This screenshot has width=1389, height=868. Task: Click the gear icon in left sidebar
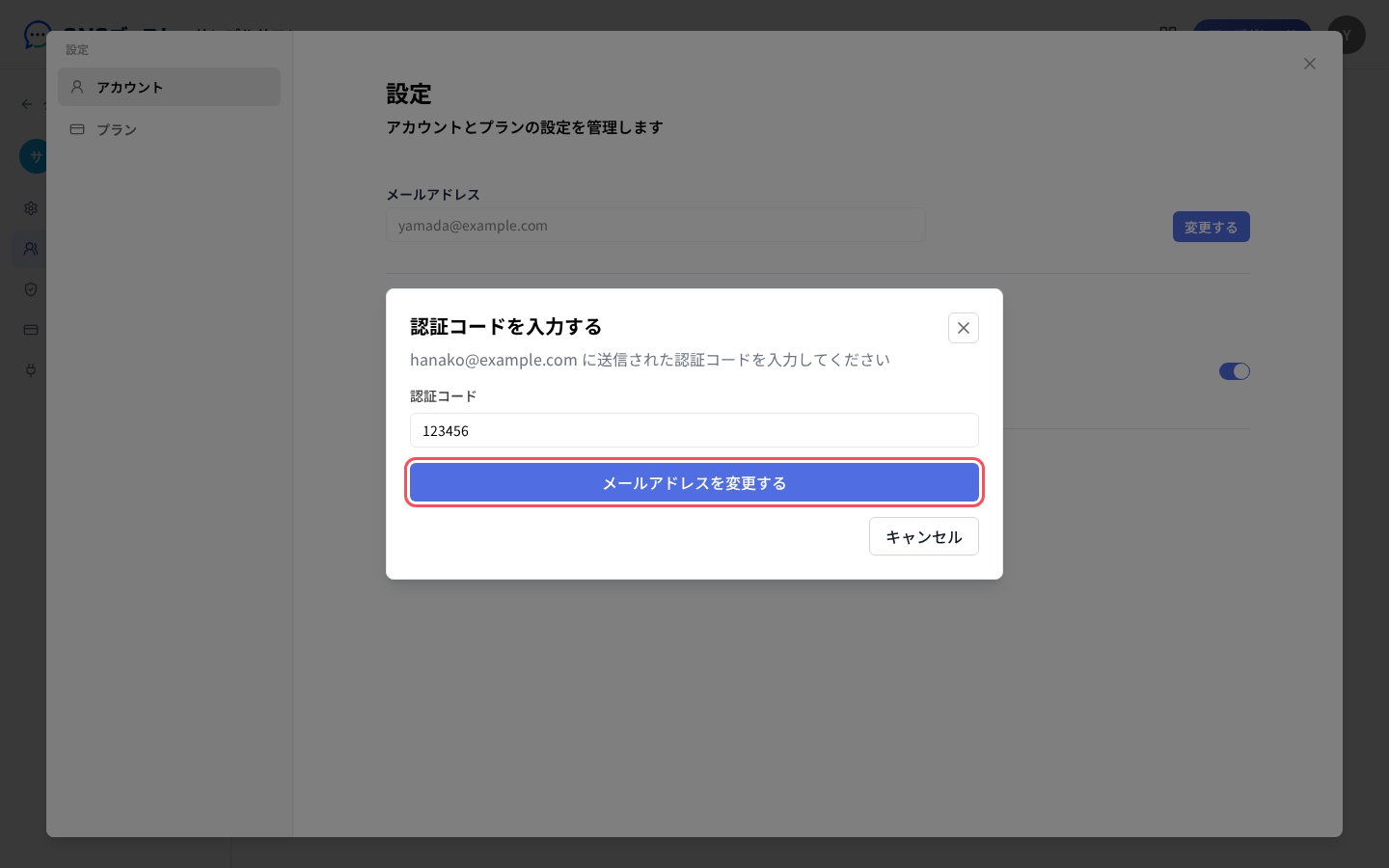(x=31, y=208)
